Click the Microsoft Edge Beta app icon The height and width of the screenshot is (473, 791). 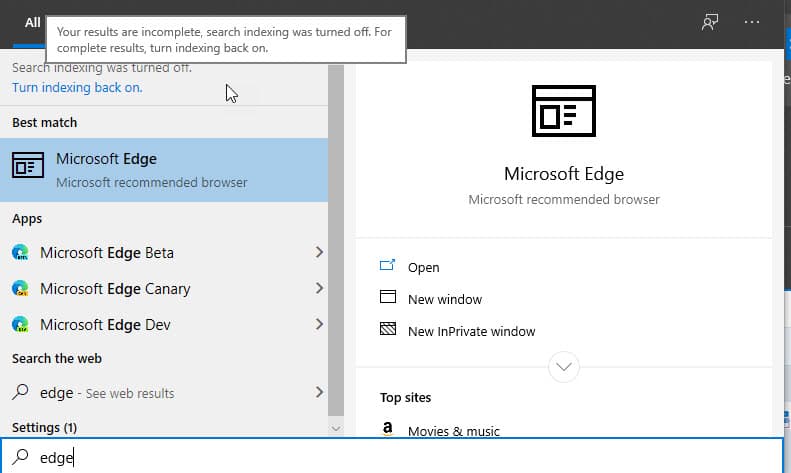(20, 252)
